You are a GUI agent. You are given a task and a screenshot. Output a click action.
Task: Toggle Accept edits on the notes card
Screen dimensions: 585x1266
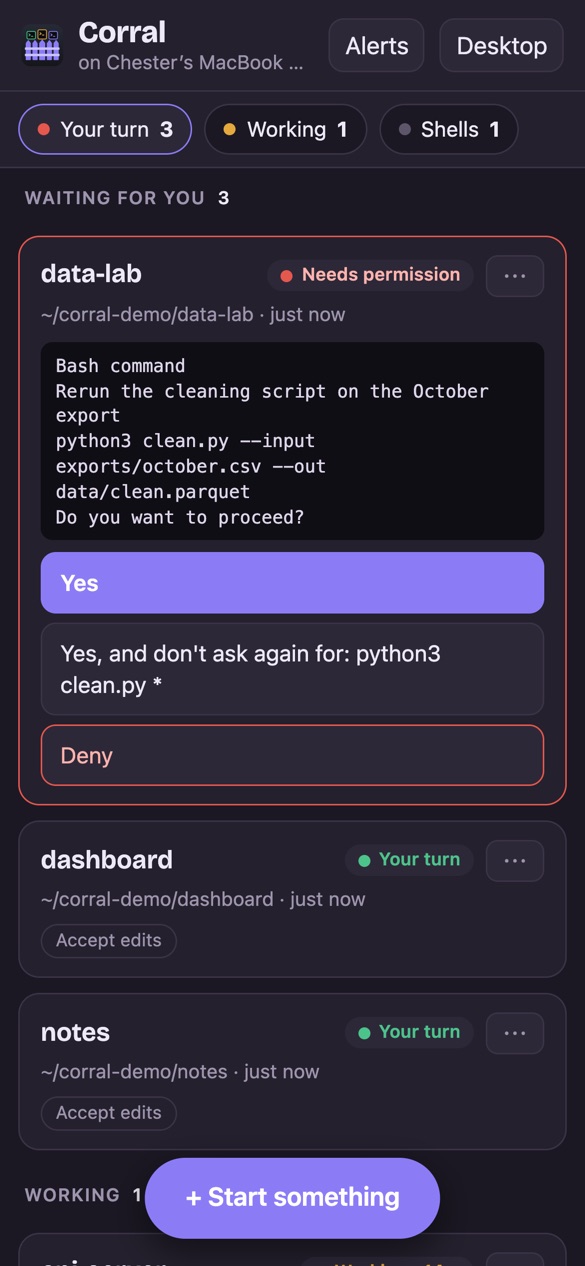pyautogui.click(x=109, y=1113)
